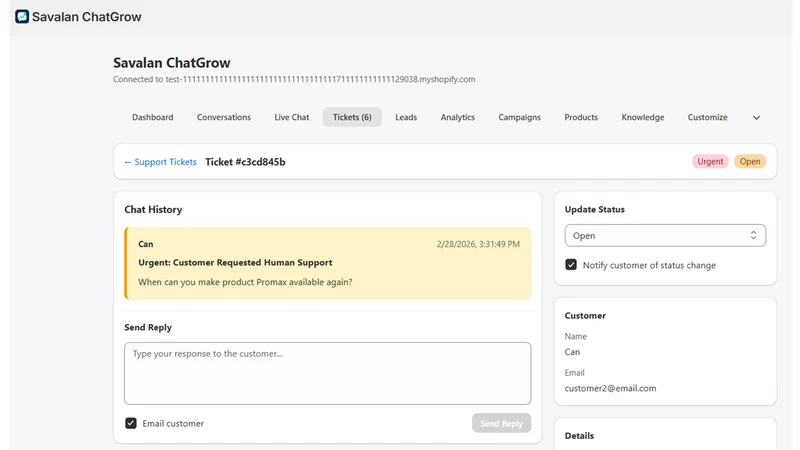Viewport: 800px width, 450px height.
Task: Click the connected myshopify.com store text
Action: [294, 79]
